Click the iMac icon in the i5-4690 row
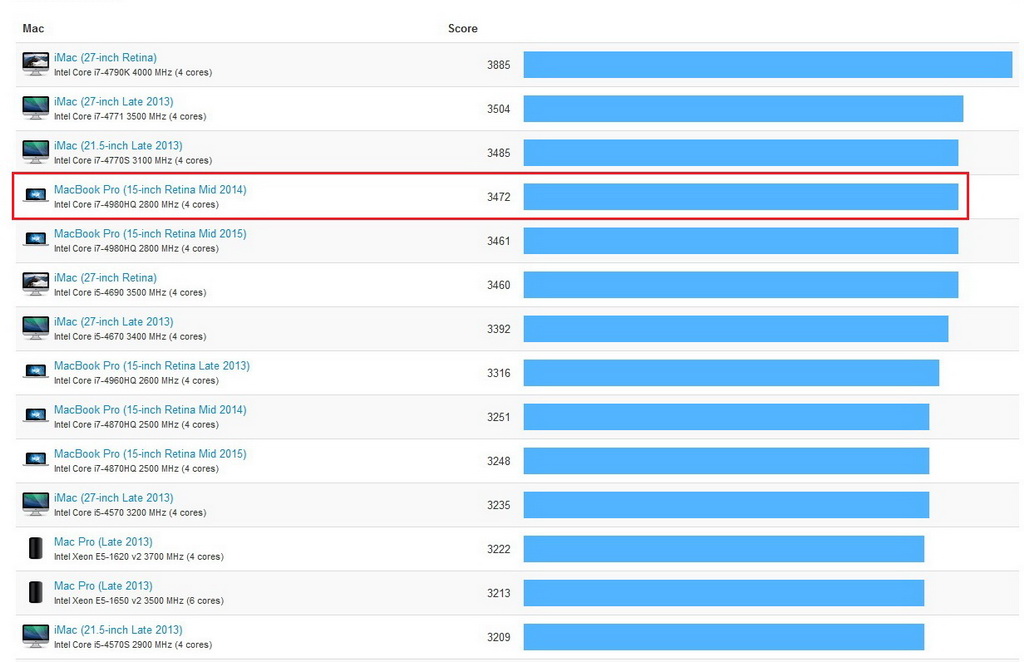 pyautogui.click(x=35, y=285)
